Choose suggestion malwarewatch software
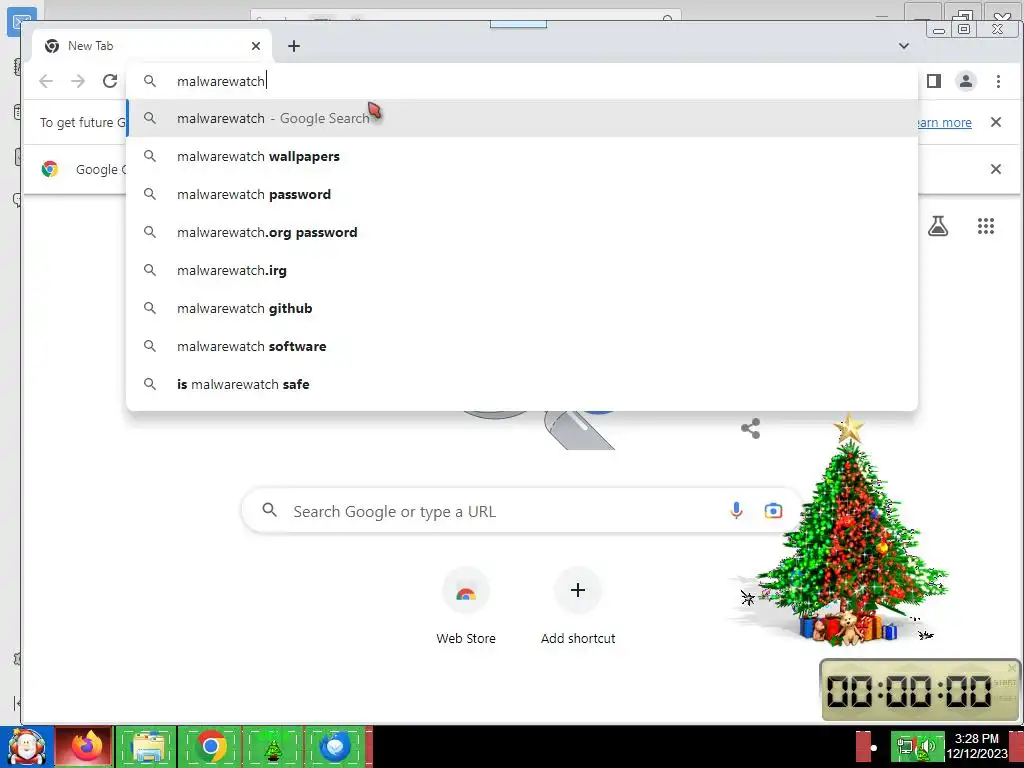This screenshot has height=768, width=1024. pyautogui.click(x=522, y=345)
